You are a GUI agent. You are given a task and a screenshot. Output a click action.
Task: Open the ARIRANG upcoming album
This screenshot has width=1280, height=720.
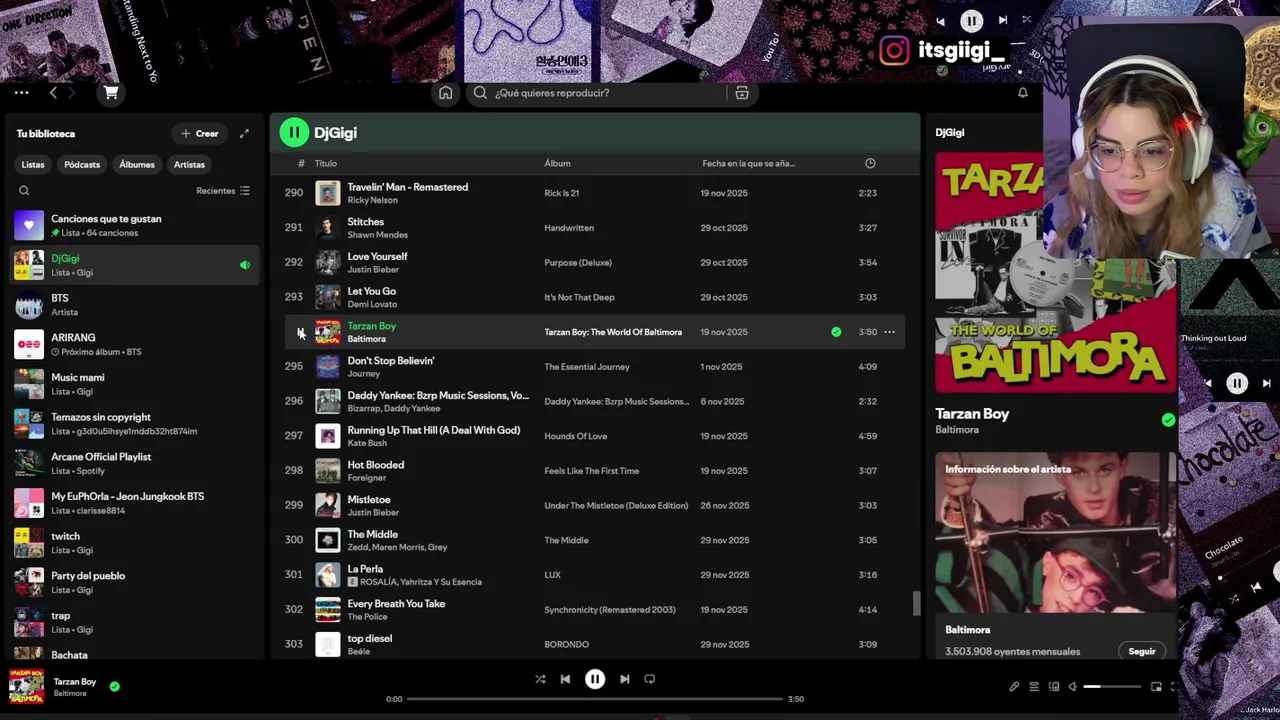(x=135, y=344)
